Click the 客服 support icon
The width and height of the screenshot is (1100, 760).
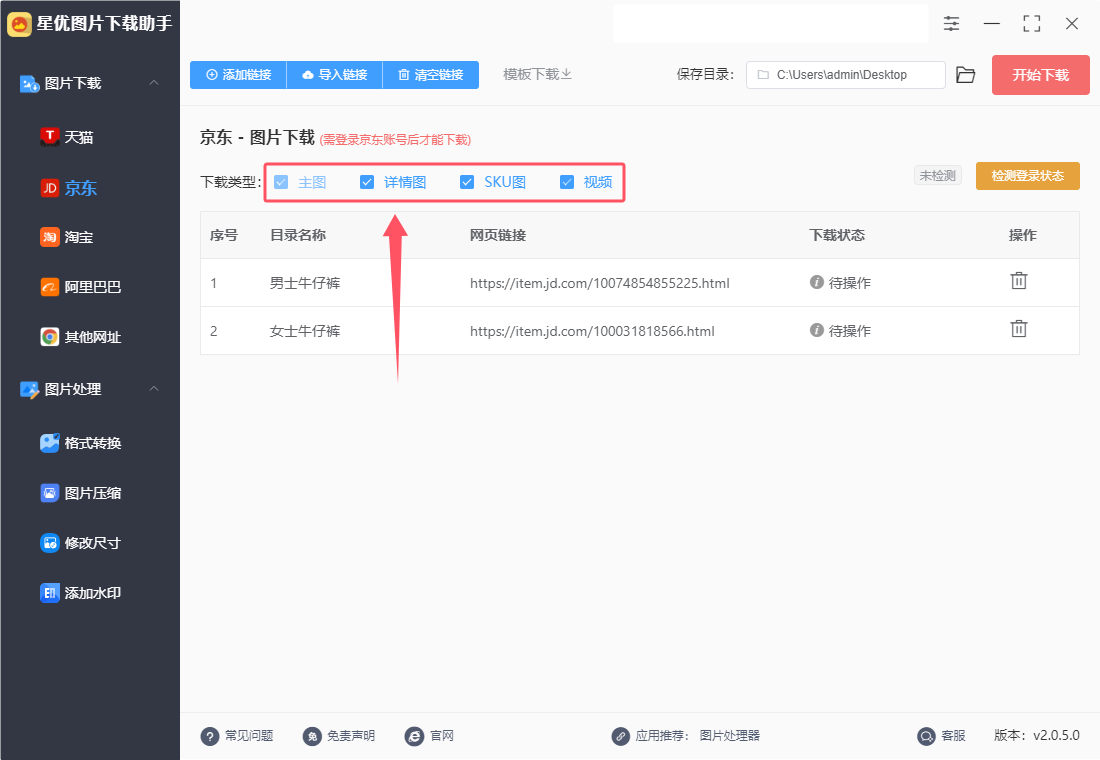pyautogui.click(x=926, y=736)
